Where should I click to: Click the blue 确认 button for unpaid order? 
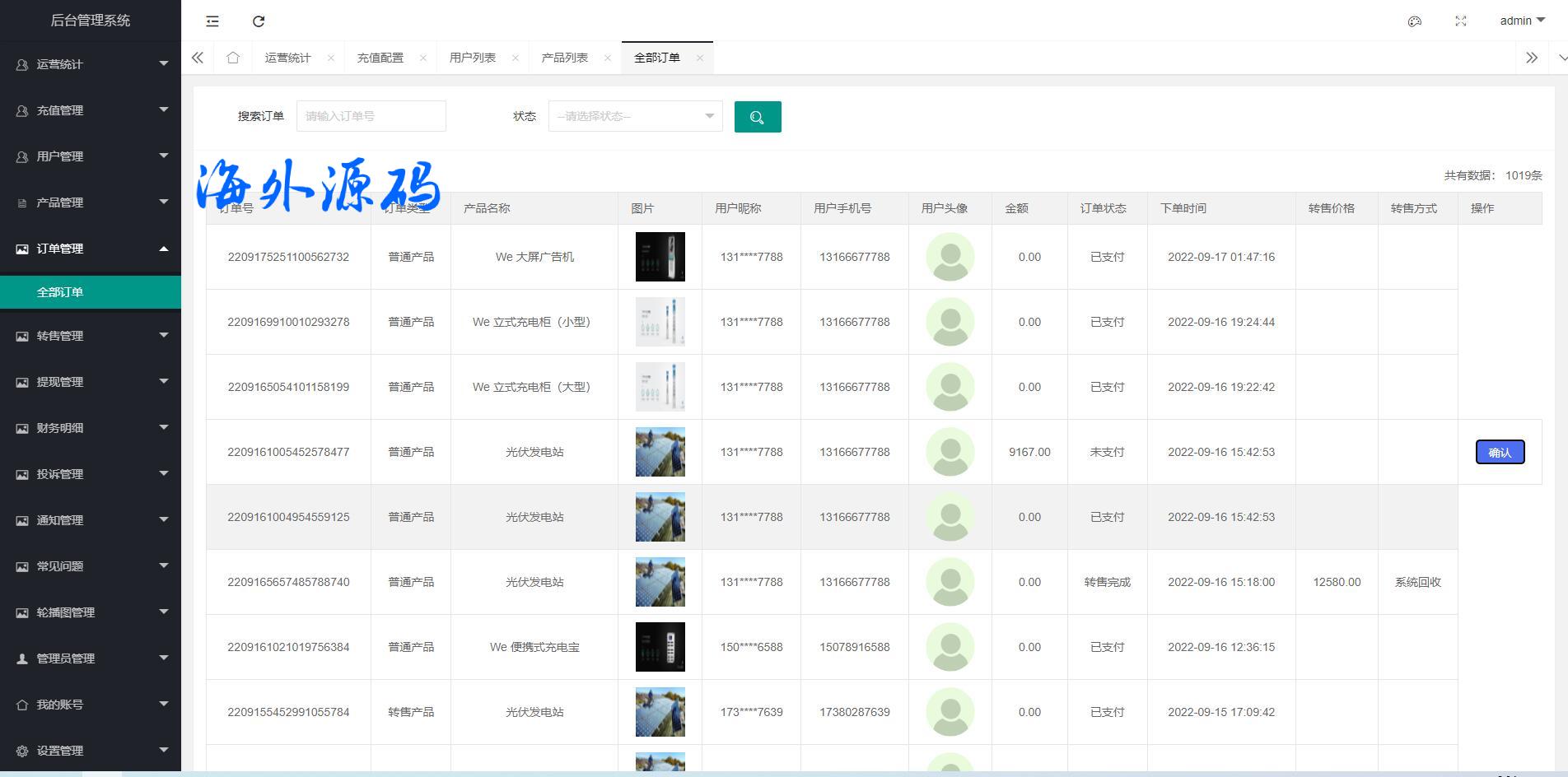pos(1499,452)
